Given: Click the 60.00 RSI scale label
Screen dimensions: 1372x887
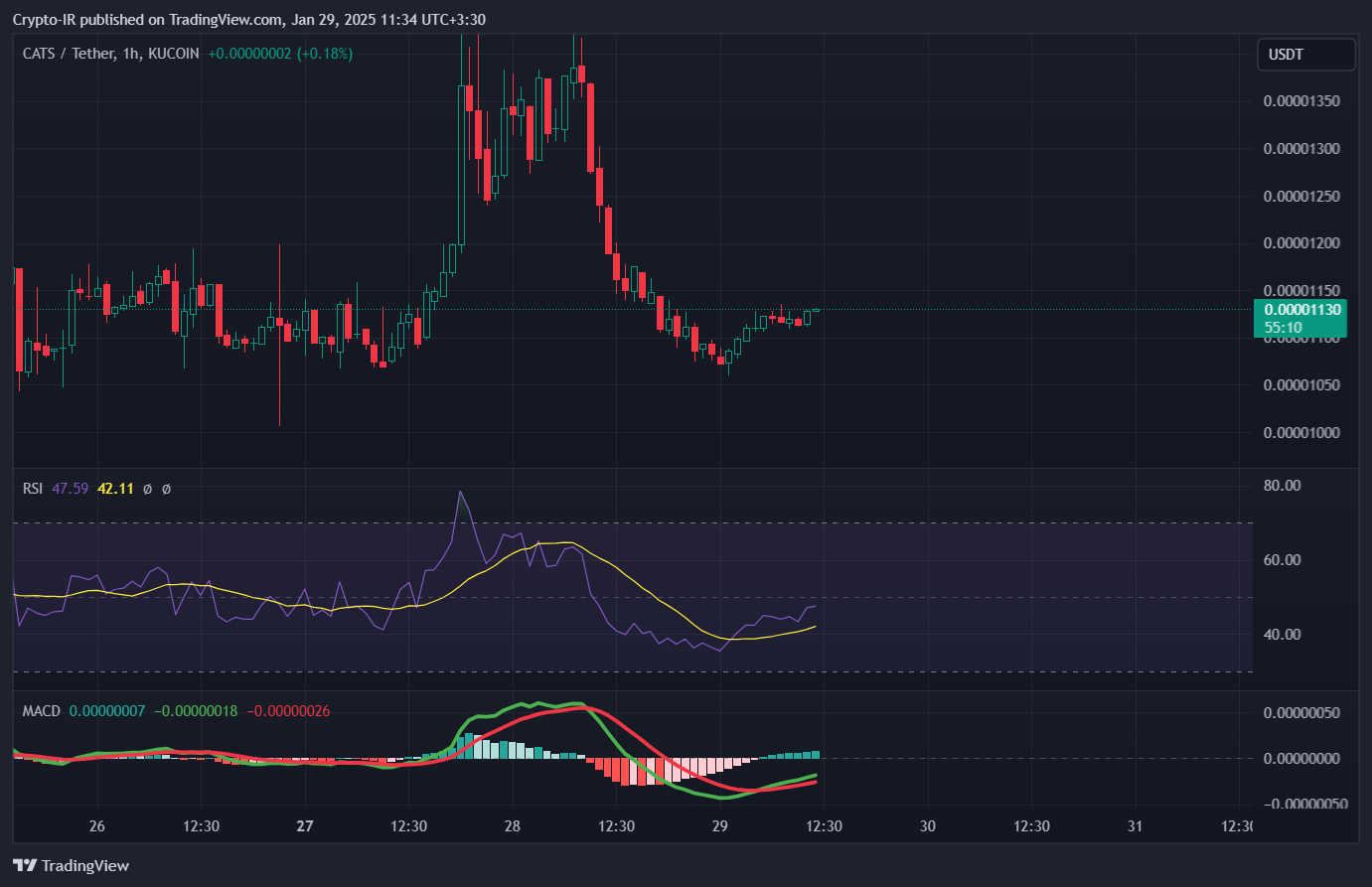Looking at the screenshot, I should pos(1283,560).
